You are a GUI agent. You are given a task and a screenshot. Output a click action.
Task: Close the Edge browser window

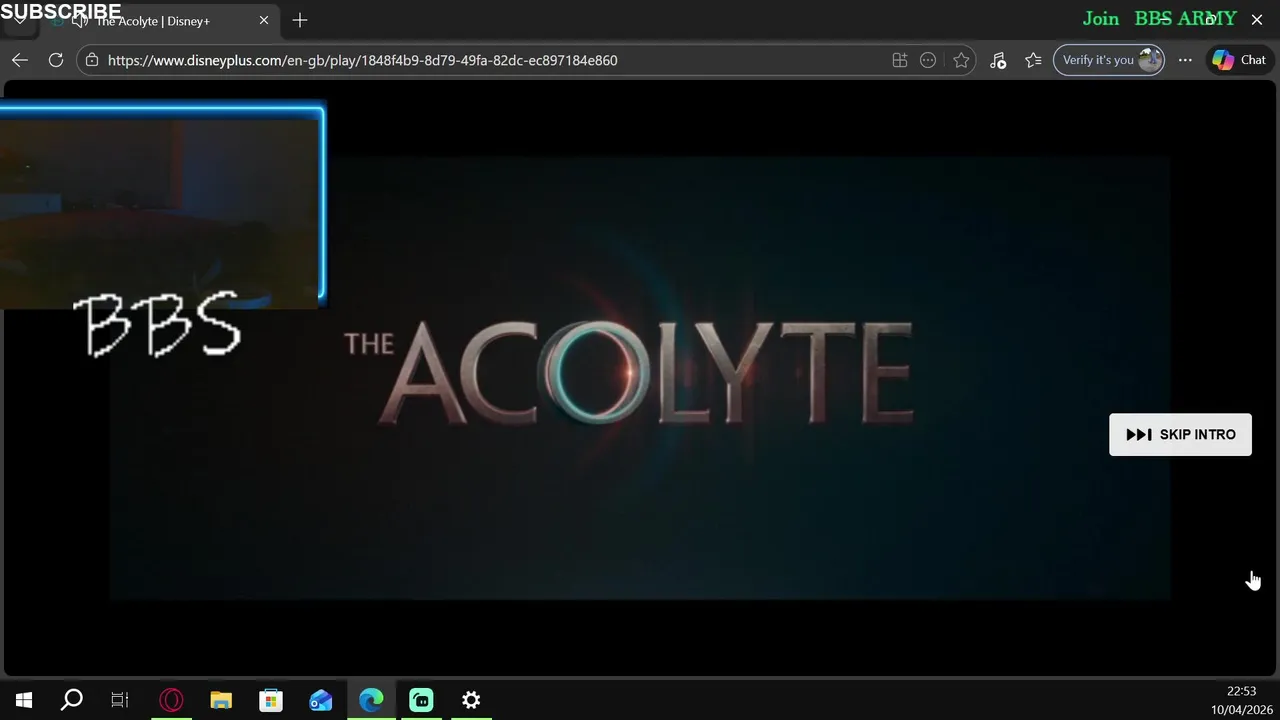[1257, 19]
